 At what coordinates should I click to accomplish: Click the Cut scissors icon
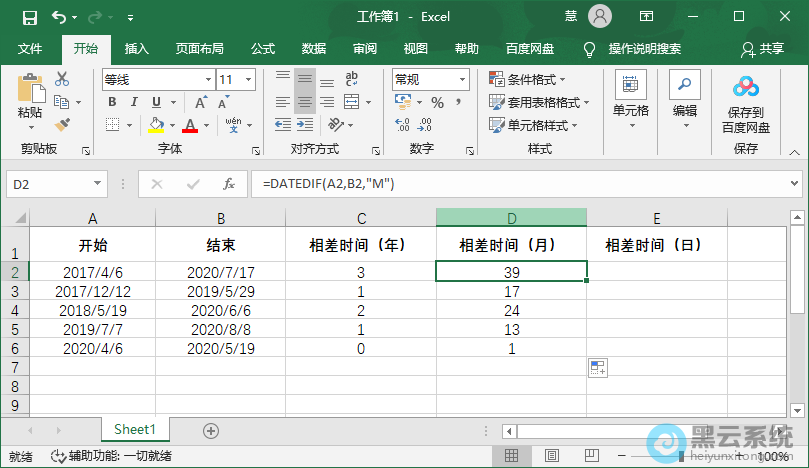(x=62, y=79)
